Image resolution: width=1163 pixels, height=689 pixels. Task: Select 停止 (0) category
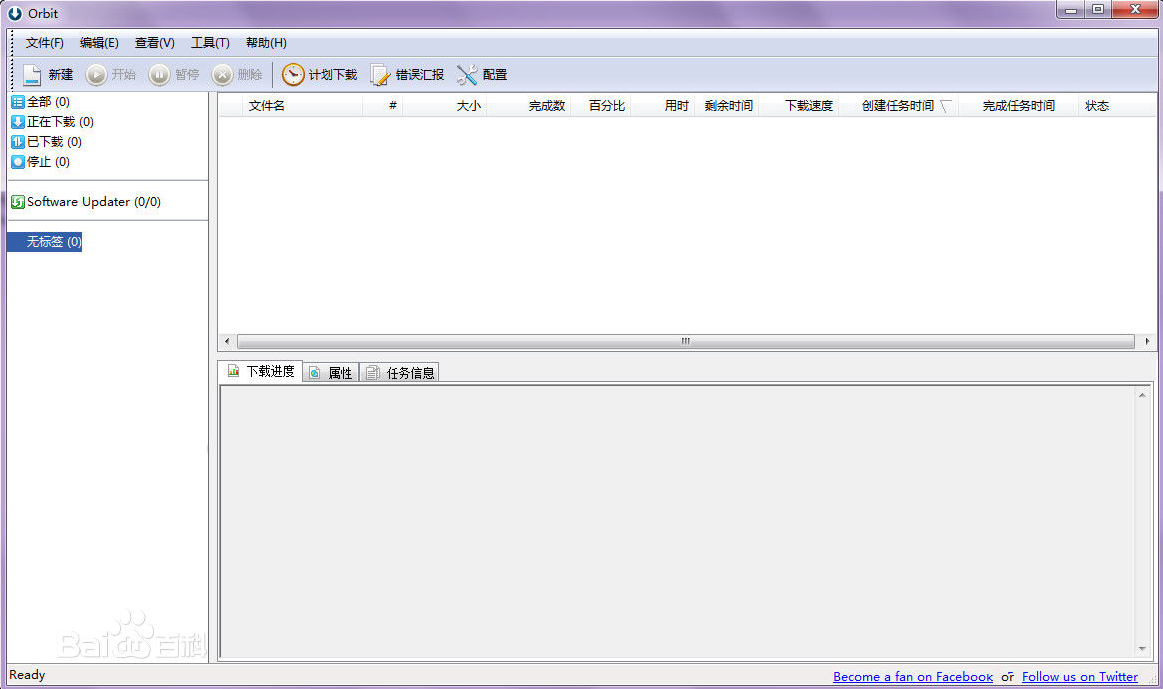41,162
